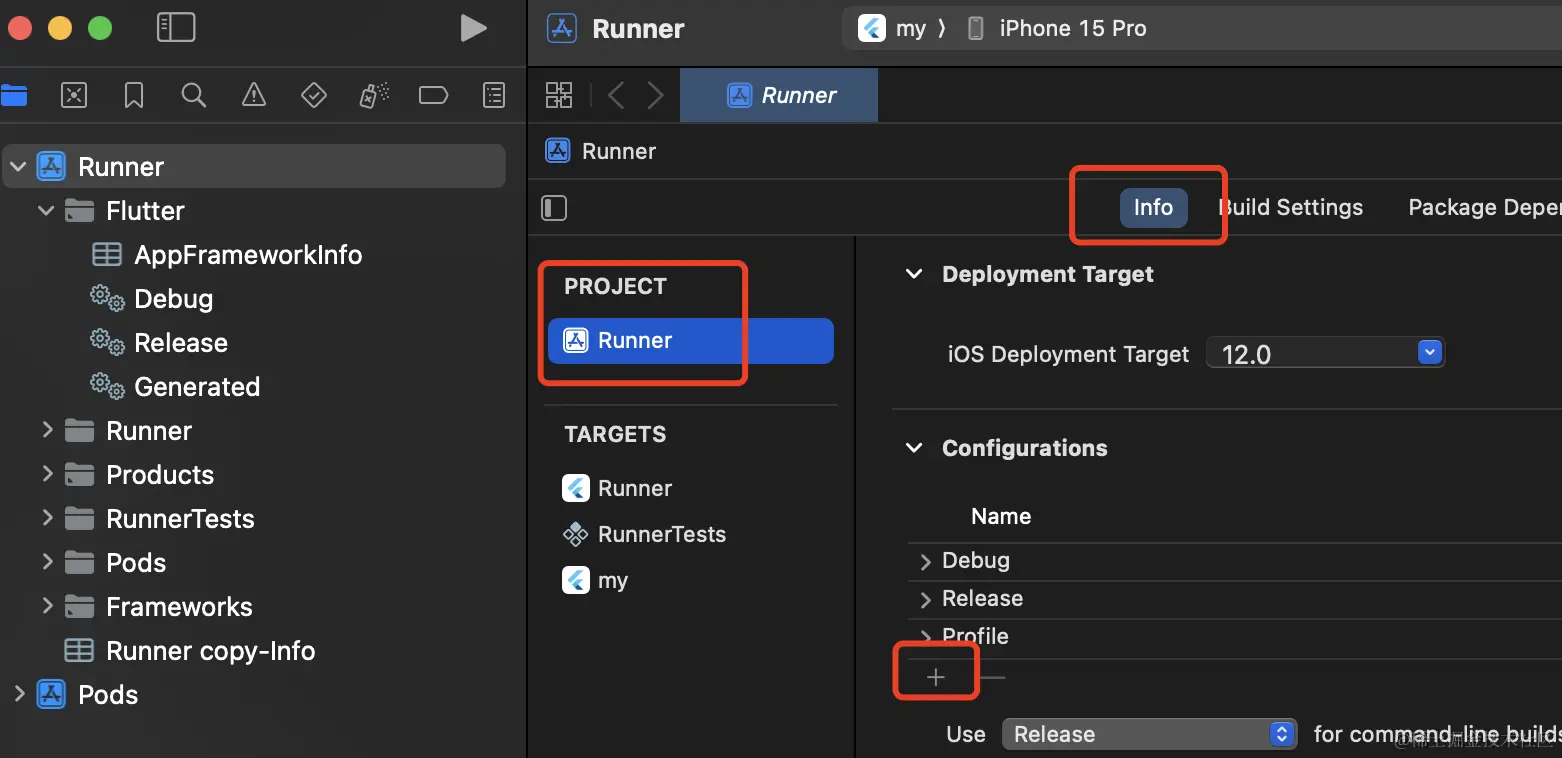Expand the Pods project at bottom
Image resolution: width=1562 pixels, height=758 pixels.
[x=18, y=694]
